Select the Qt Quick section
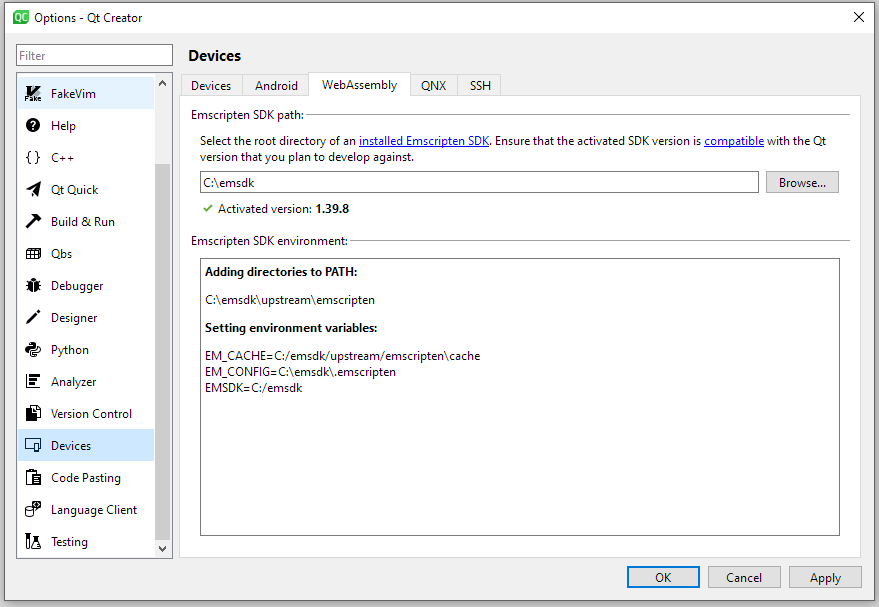 point(71,189)
